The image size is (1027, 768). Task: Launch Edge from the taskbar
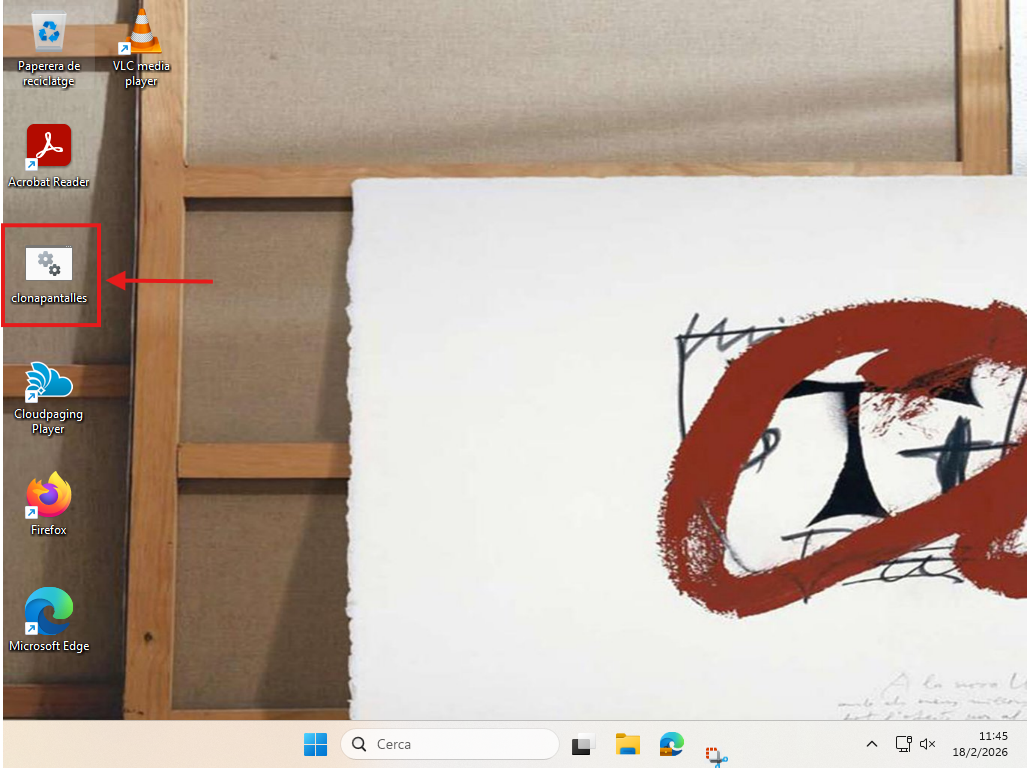tap(671, 744)
